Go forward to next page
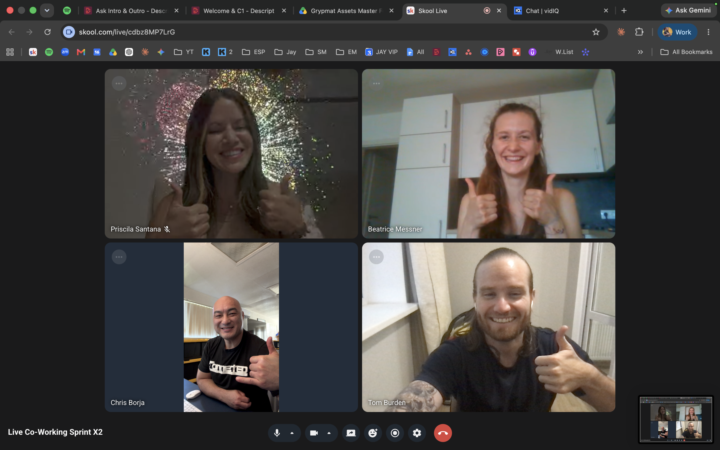The image size is (720, 450). pyautogui.click(x=29, y=32)
